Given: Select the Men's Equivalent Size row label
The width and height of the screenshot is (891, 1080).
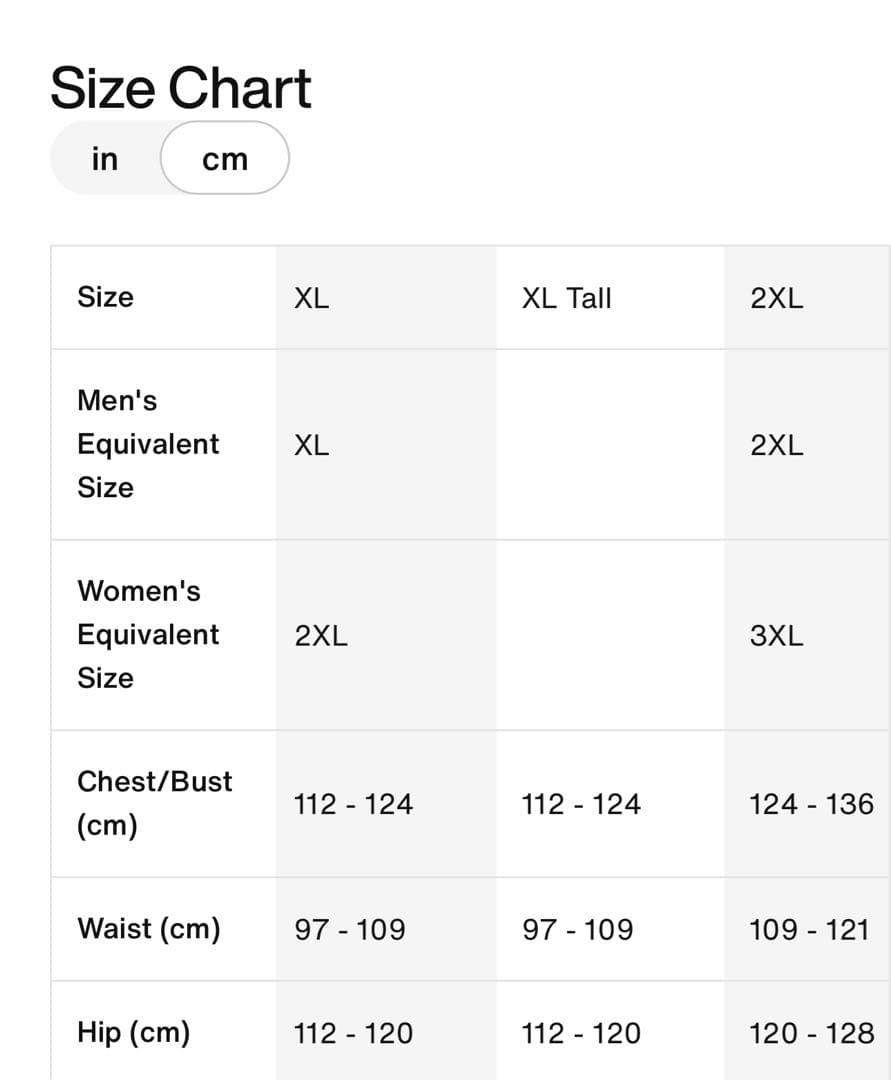Looking at the screenshot, I should [x=147, y=444].
